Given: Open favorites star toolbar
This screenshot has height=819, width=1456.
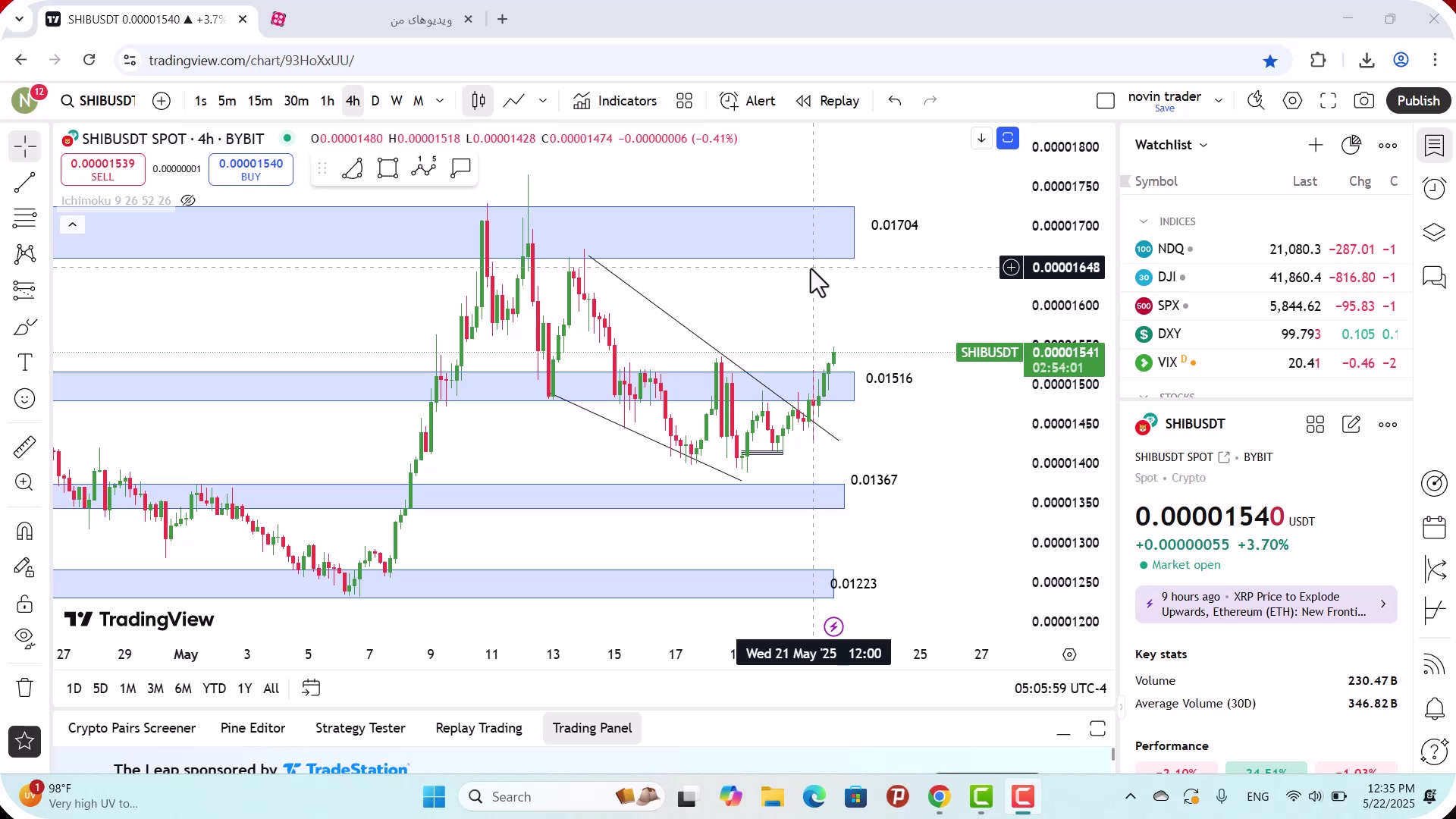Looking at the screenshot, I should tap(24, 742).
